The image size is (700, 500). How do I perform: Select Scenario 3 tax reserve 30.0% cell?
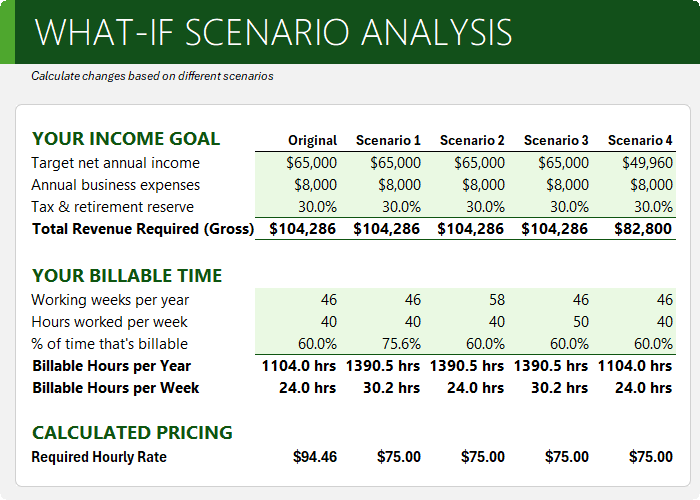(x=569, y=207)
